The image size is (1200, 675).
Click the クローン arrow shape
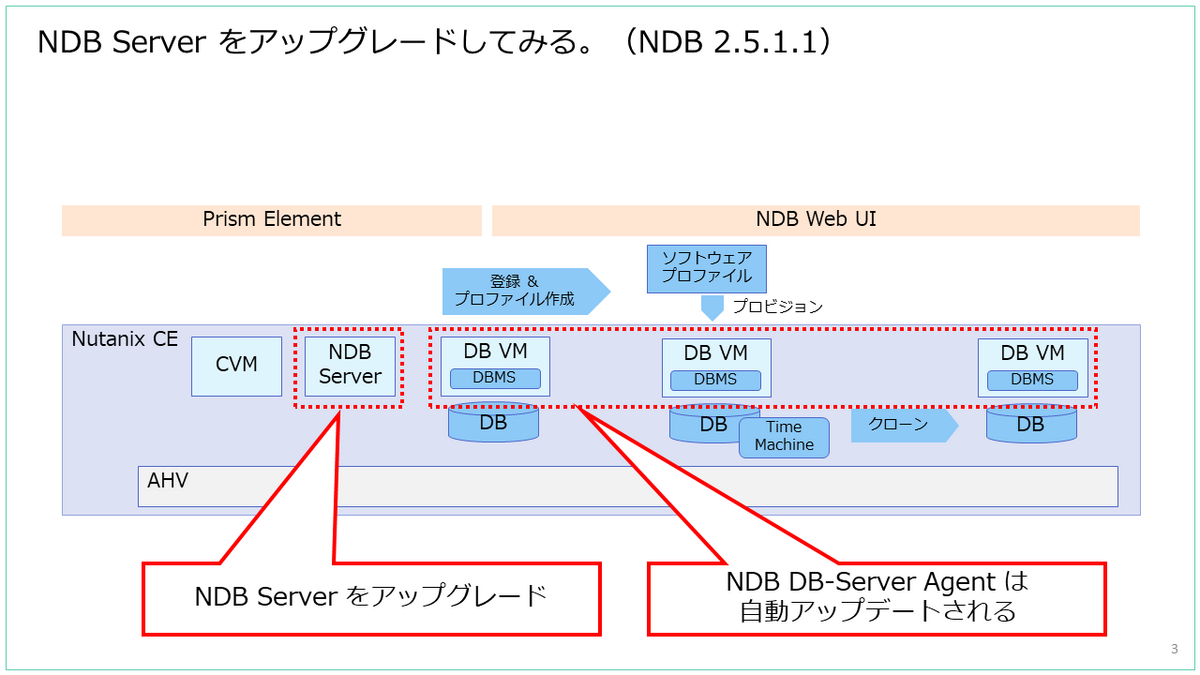point(905,425)
